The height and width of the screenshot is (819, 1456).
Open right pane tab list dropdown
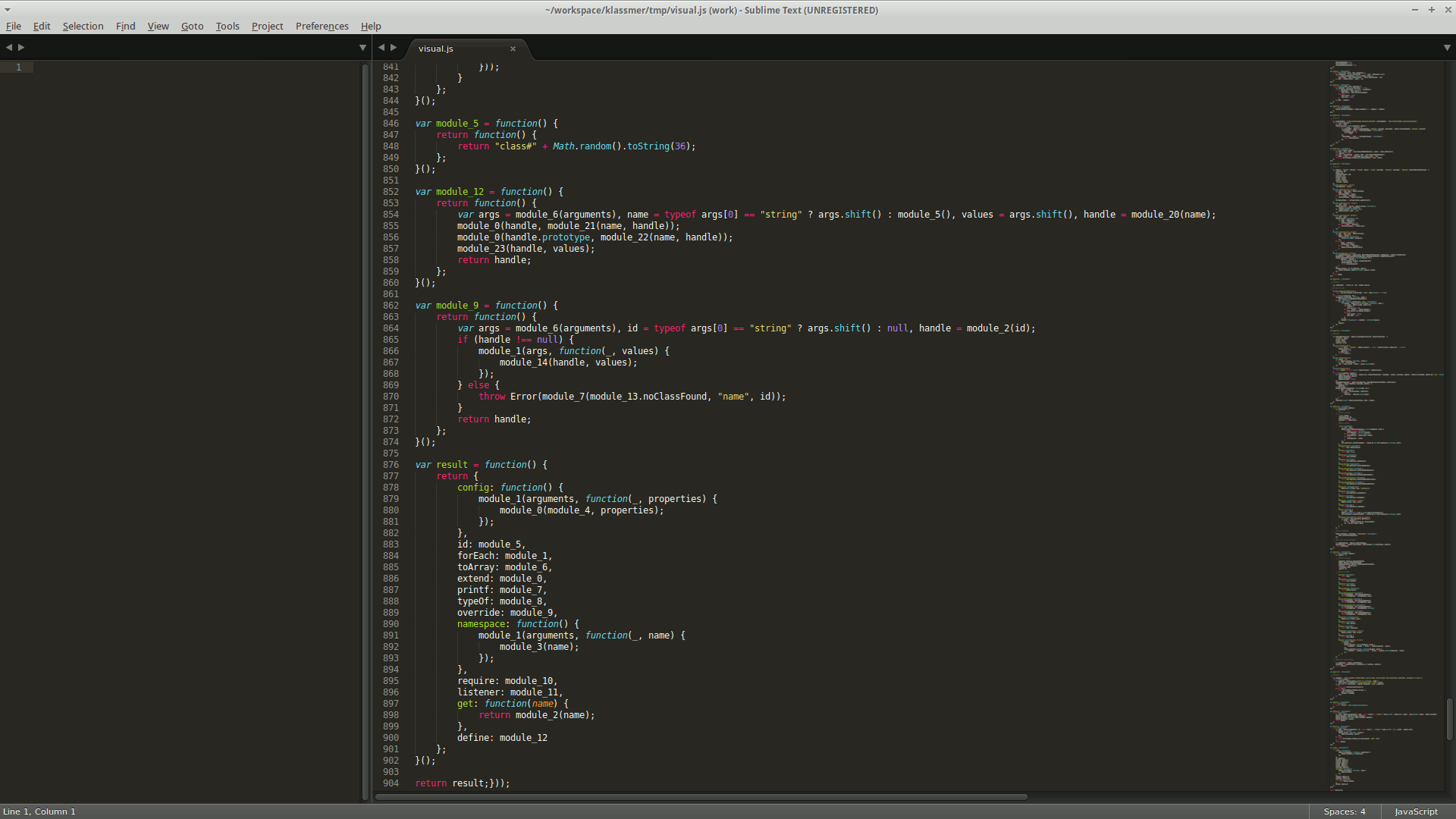pyautogui.click(x=1446, y=48)
